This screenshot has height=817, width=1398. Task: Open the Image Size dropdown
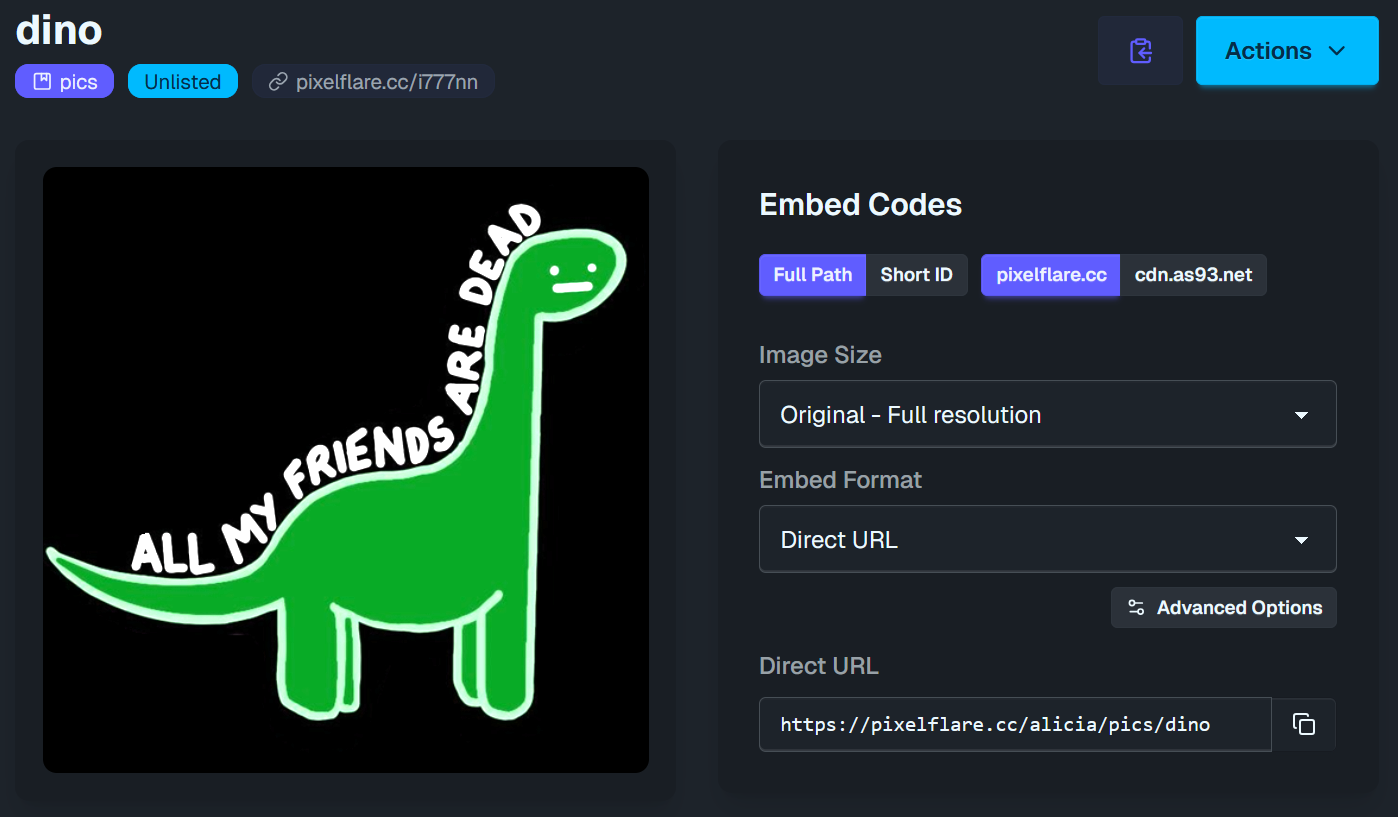point(1047,414)
